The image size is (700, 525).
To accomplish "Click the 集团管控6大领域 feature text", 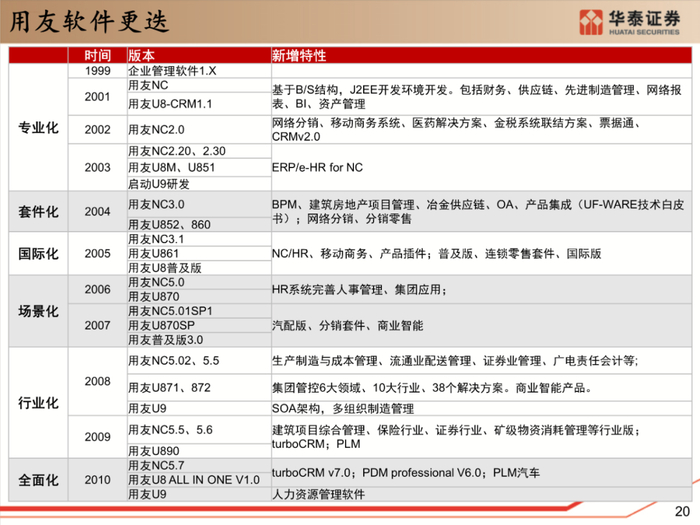I will [x=432, y=388].
